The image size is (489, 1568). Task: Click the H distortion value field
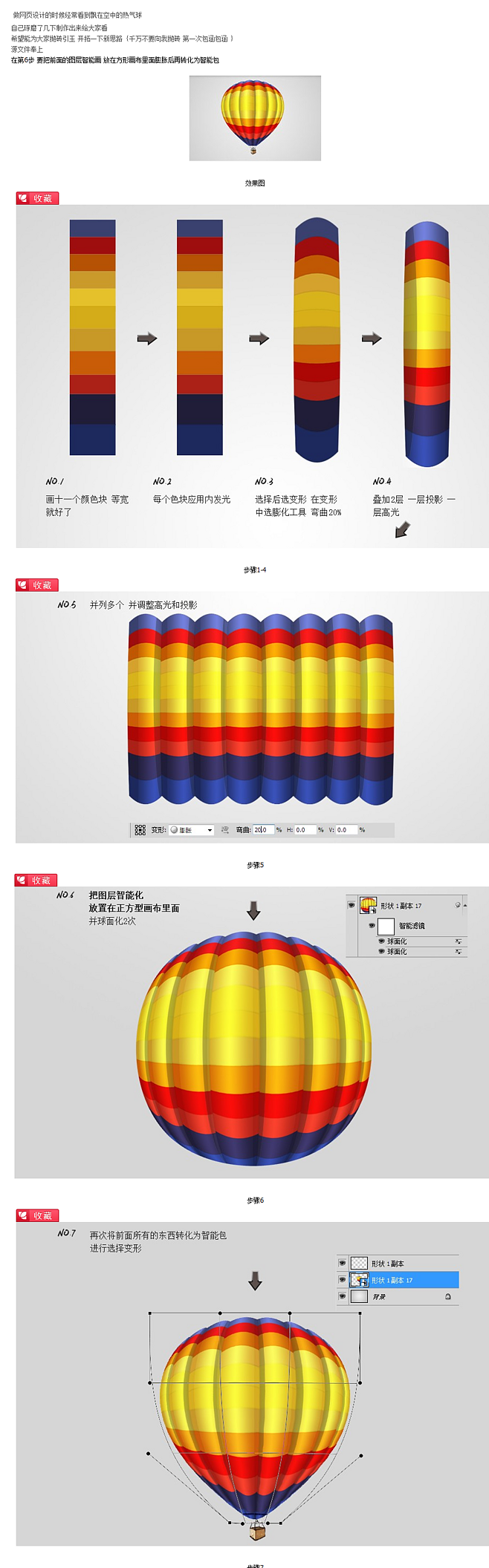(x=305, y=829)
